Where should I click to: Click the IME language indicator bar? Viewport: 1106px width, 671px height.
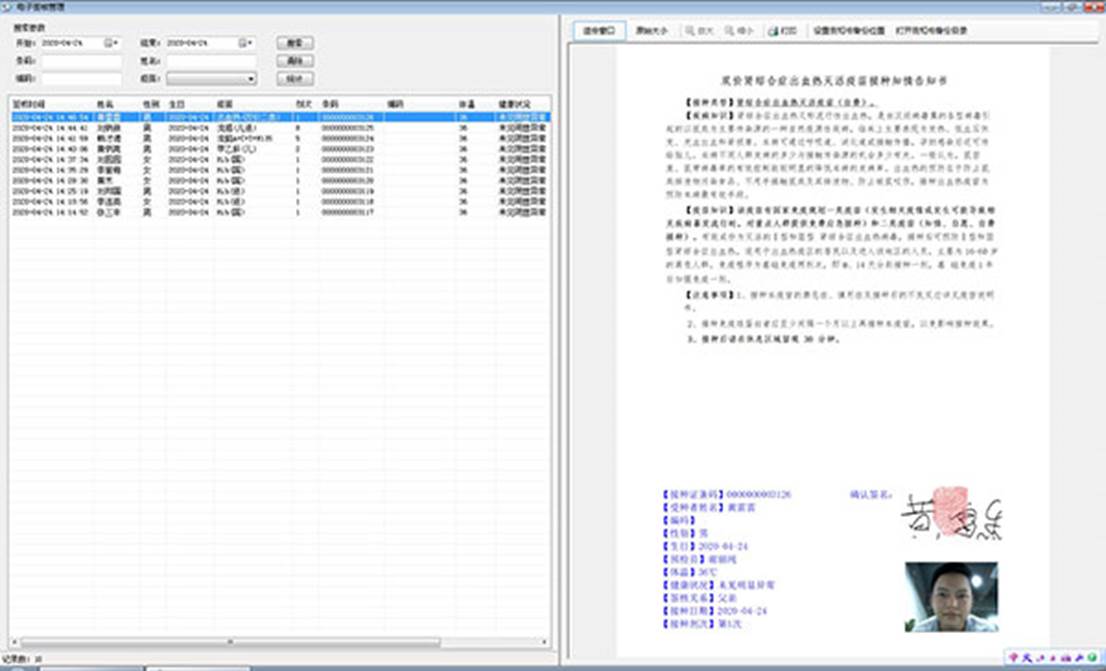(1052, 657)
